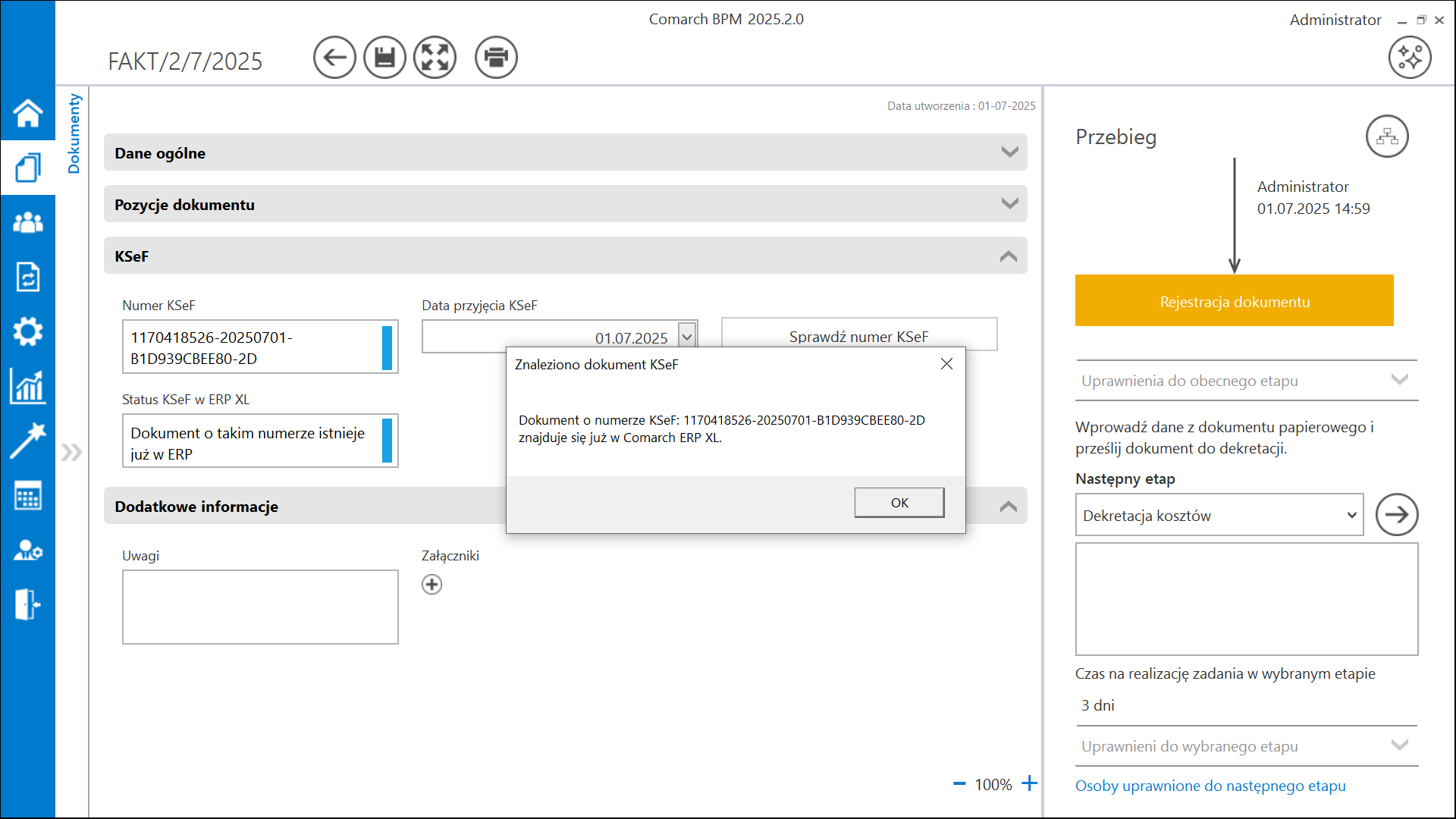Click the back arrow toolbar button
This screenshot has width=1456, height=819.
(x=334, y=57)
